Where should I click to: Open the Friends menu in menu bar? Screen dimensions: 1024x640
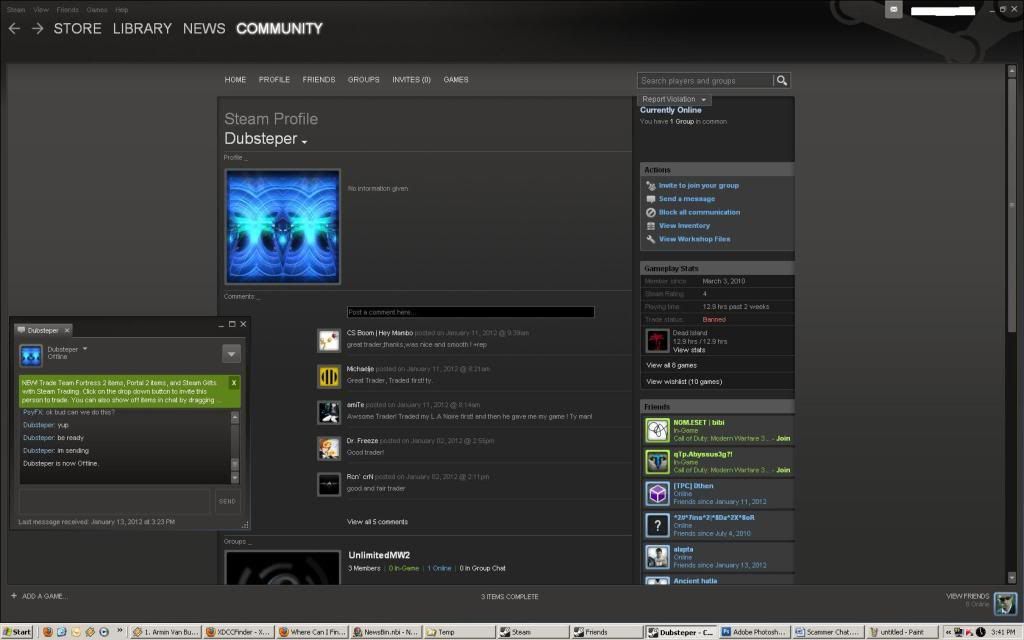point(67,10)
